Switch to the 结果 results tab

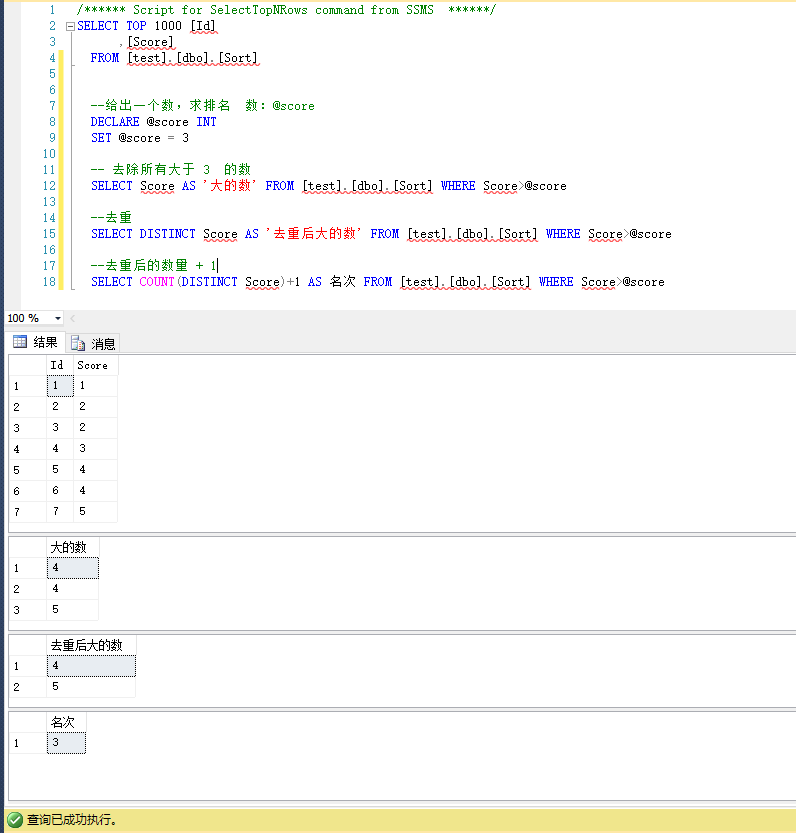pyautogui.click(x=36, y=343)
